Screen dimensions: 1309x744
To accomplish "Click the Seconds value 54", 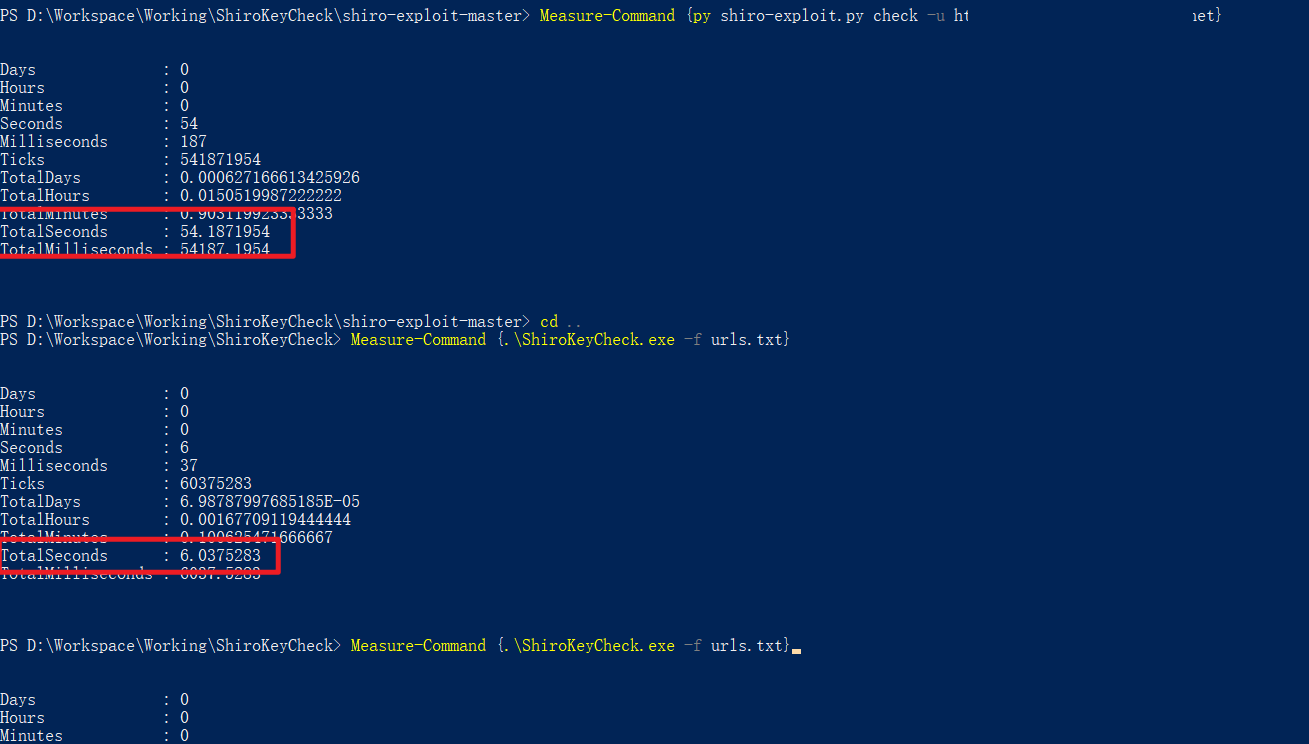I will point(189,124).
